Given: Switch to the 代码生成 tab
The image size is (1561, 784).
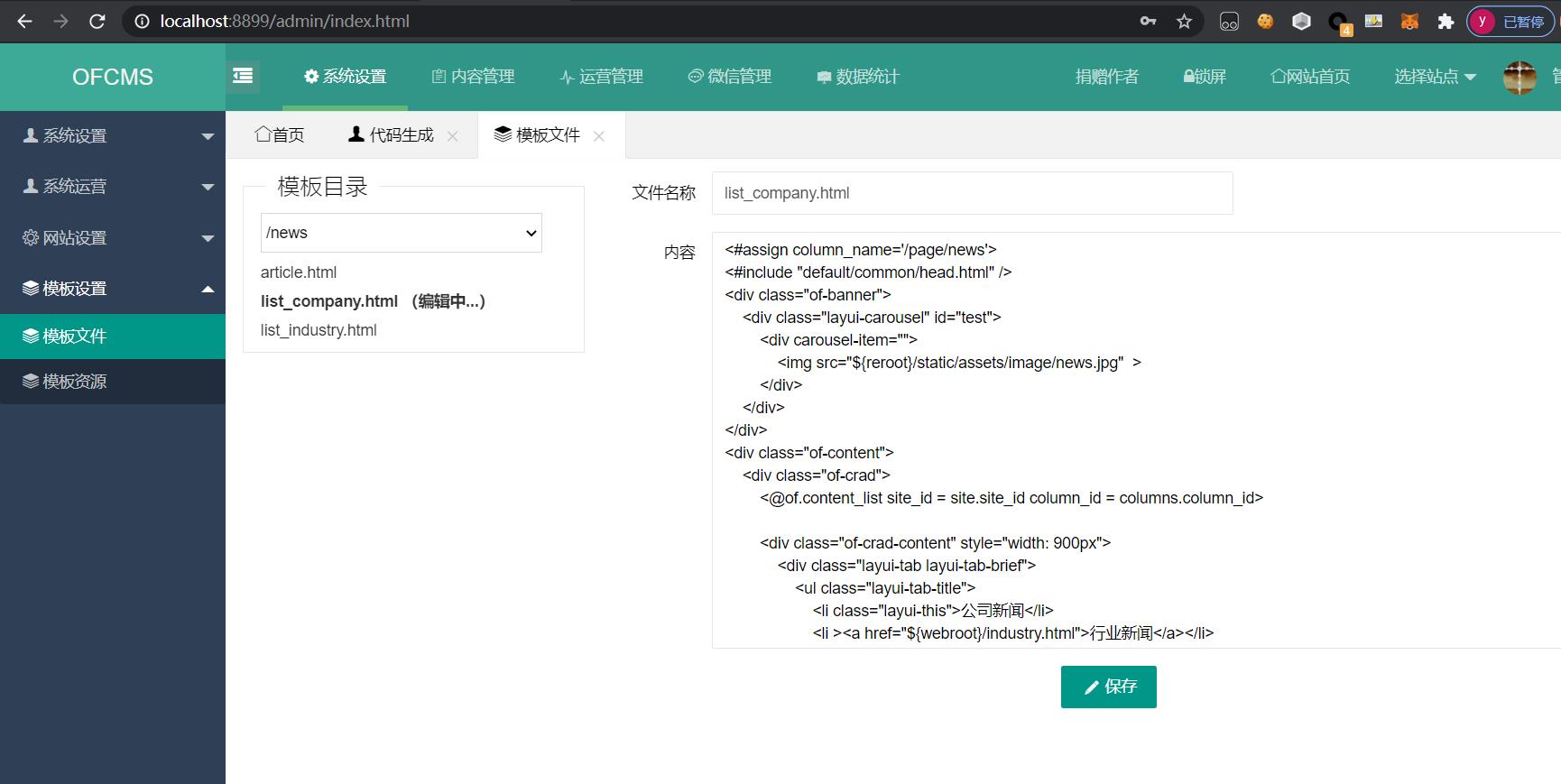Looking at the screenshot, I should pyautogui.click(x=391, y=135).
